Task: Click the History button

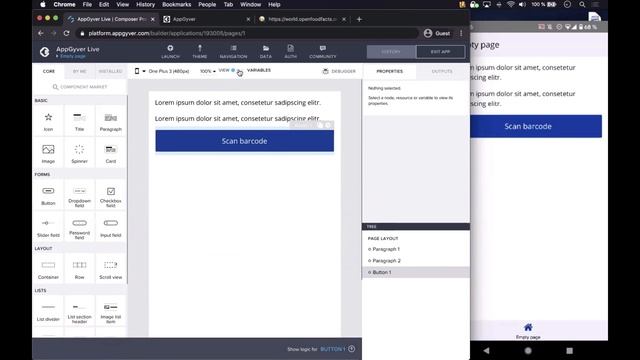Action: pos(391,52)
